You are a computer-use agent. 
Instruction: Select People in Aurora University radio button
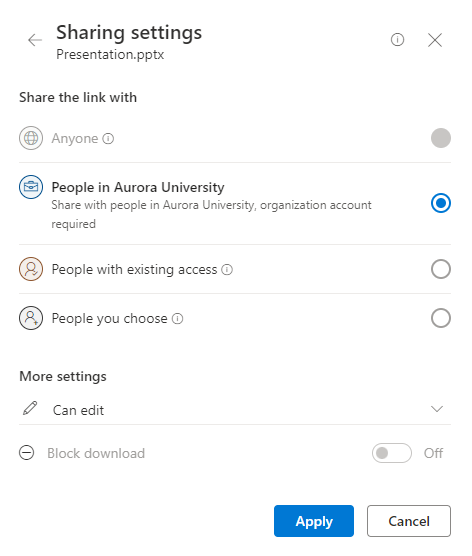441,203
